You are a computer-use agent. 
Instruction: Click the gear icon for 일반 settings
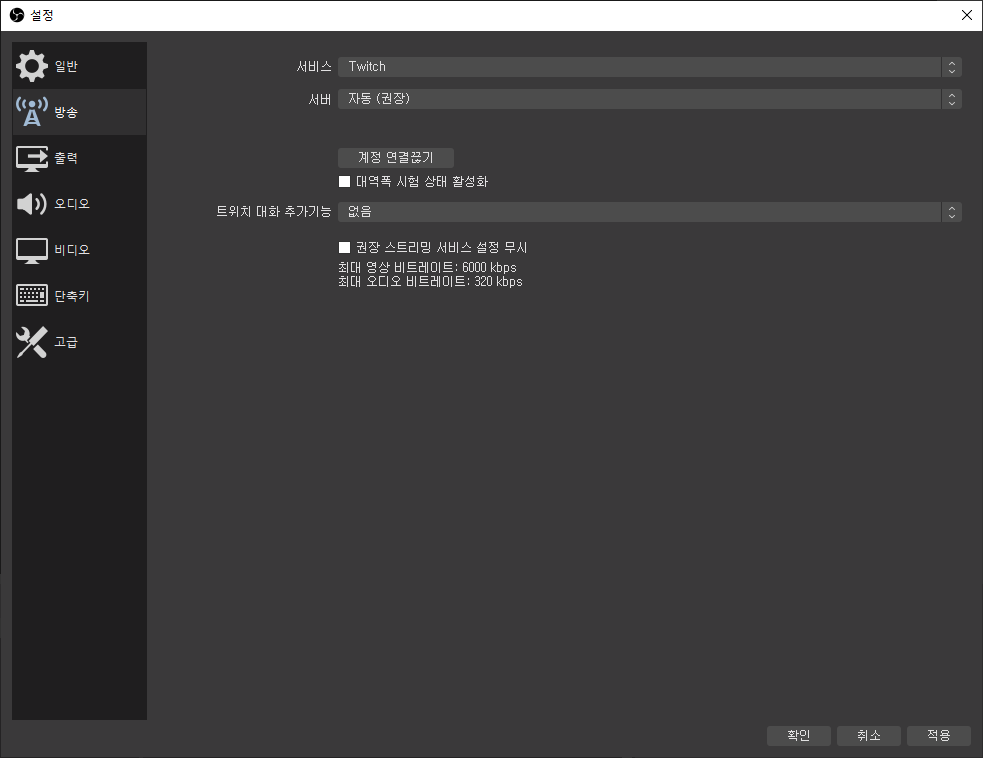pos(31,66)
